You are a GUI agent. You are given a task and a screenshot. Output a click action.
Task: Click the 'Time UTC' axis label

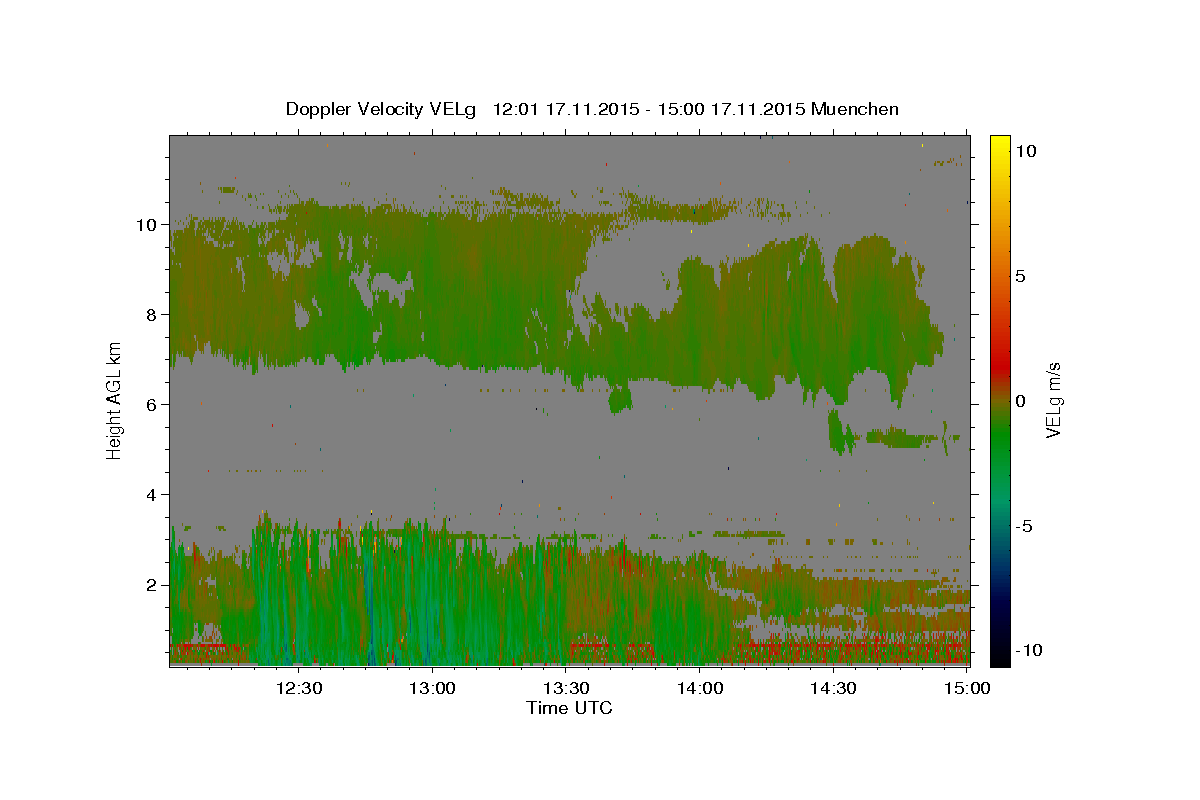[569, 708]
